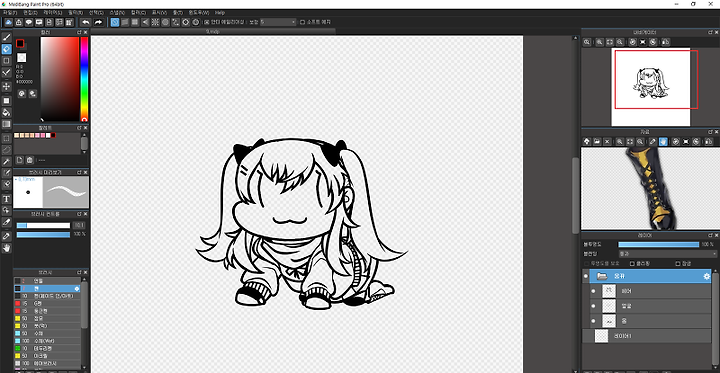Image resolution: width=720 pixels, height=373 pixels.
Task: Click the Redo arrow in top toolbar
Action: 98,22
